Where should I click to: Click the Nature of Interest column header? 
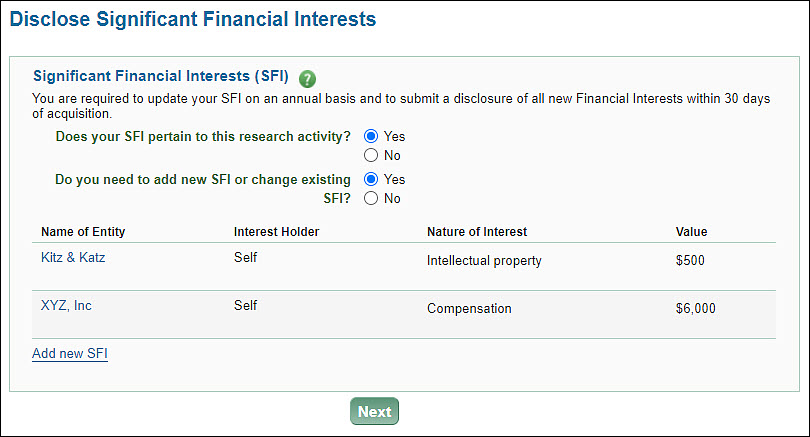tap(477, 232)
